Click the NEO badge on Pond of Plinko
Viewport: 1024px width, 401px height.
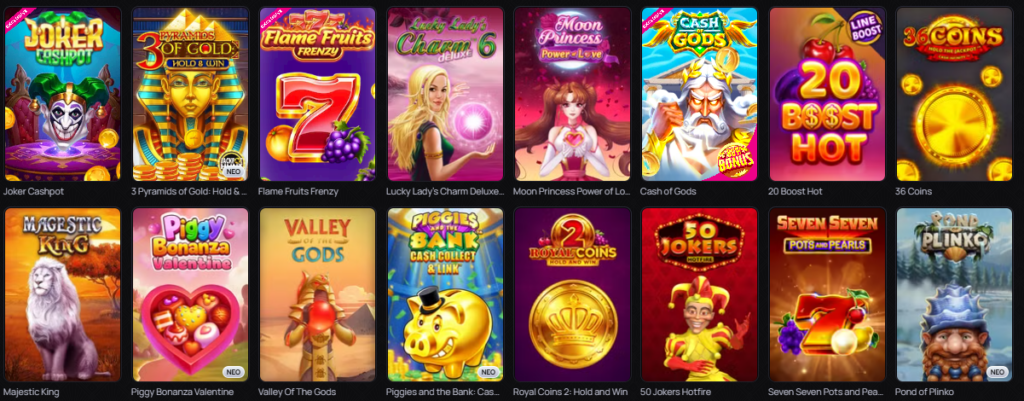tap(997, 372)
